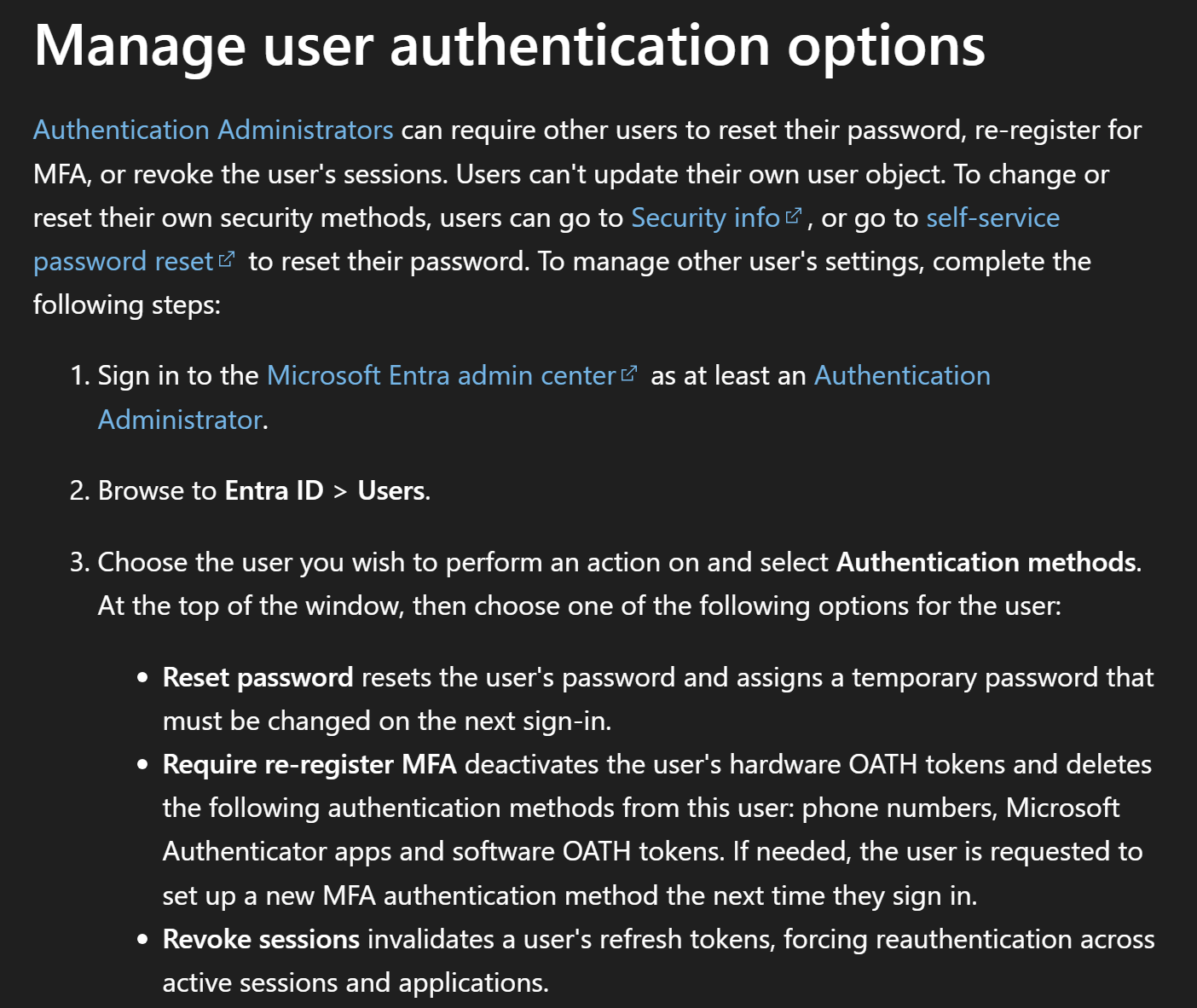Click the bold Entra ID text in step 2
The width and height of the screenshot is (1197, 1008).
275,491
